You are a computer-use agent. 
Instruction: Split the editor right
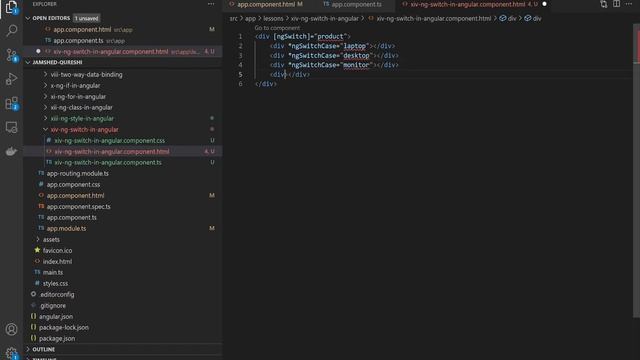(x=616, y=4)
